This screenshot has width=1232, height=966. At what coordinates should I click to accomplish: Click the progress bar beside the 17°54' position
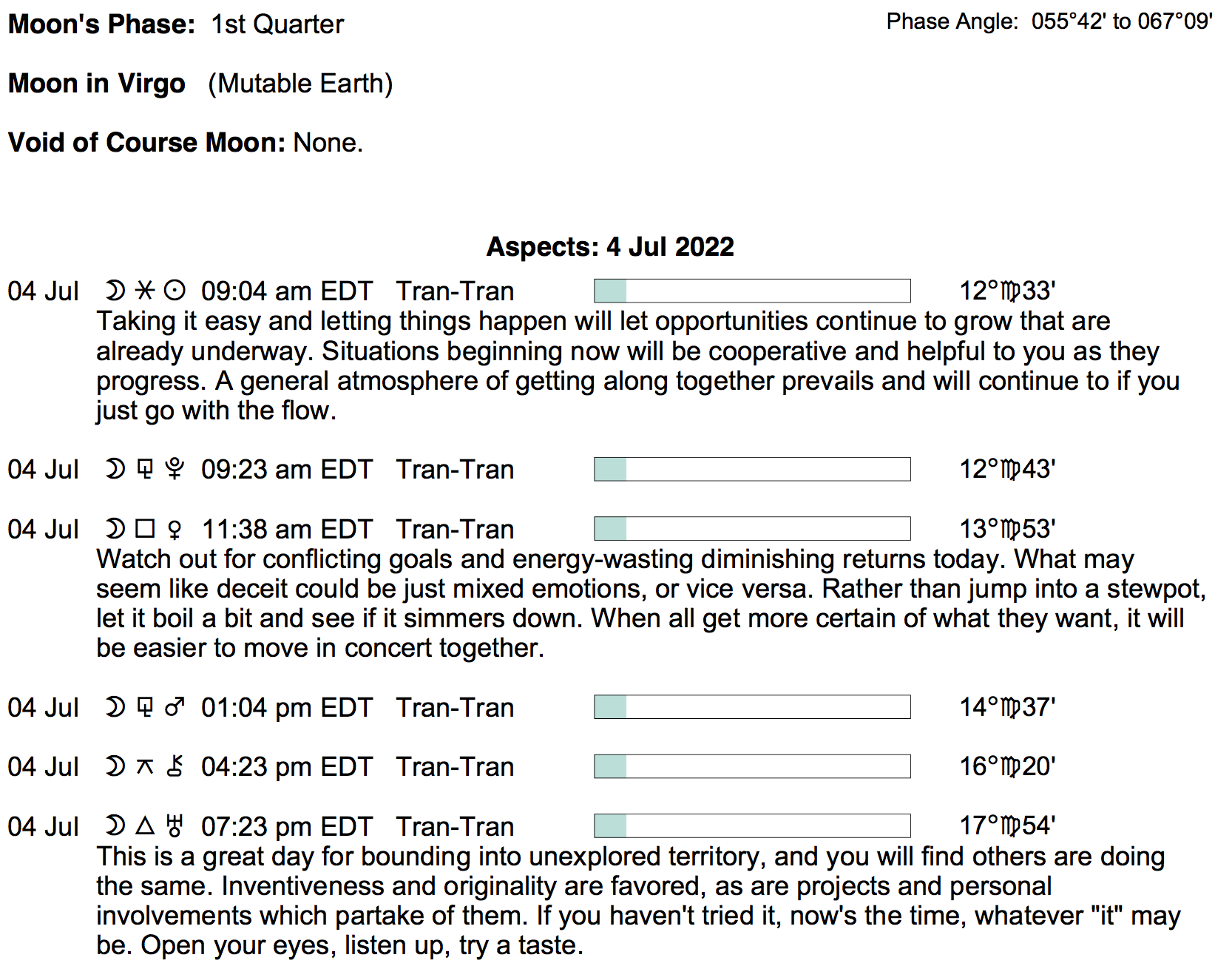752,825
